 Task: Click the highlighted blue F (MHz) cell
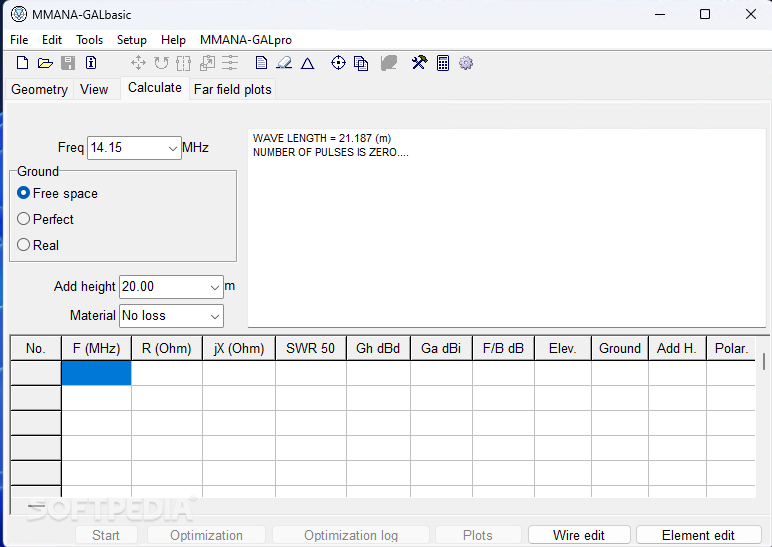(x=96, y=373)
